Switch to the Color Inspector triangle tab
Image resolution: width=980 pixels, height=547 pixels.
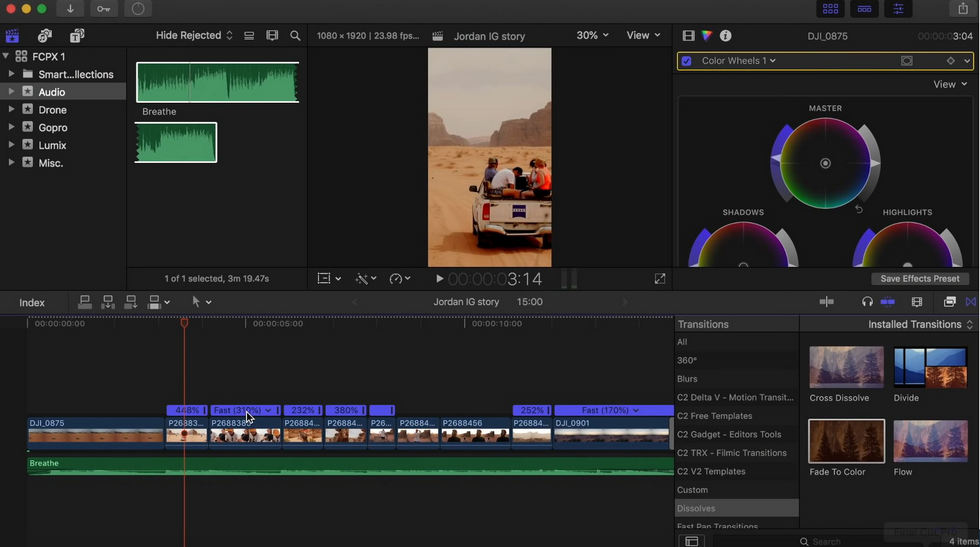[707, 36]
